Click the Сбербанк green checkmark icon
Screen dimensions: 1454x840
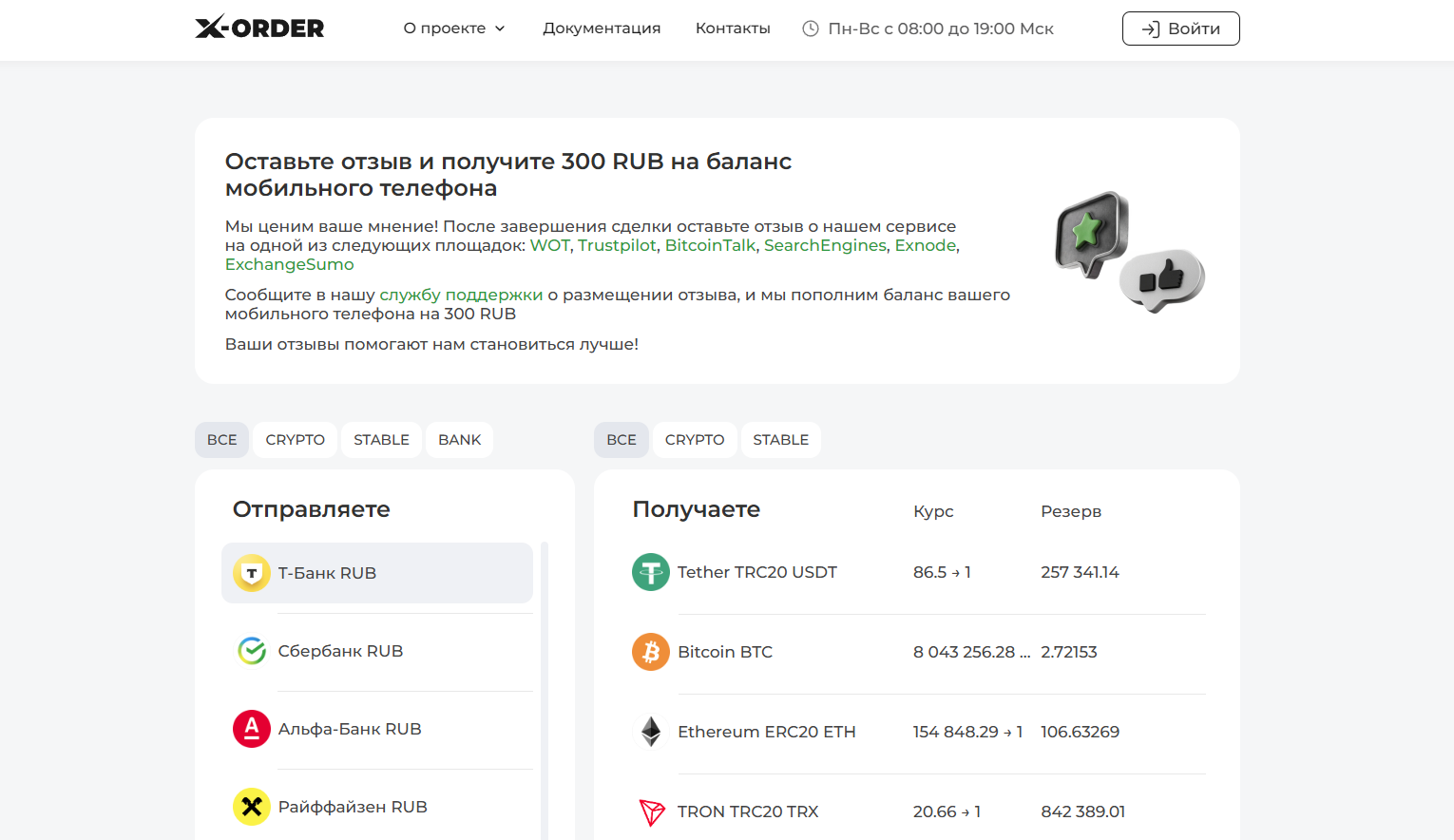tap(252, 651)
